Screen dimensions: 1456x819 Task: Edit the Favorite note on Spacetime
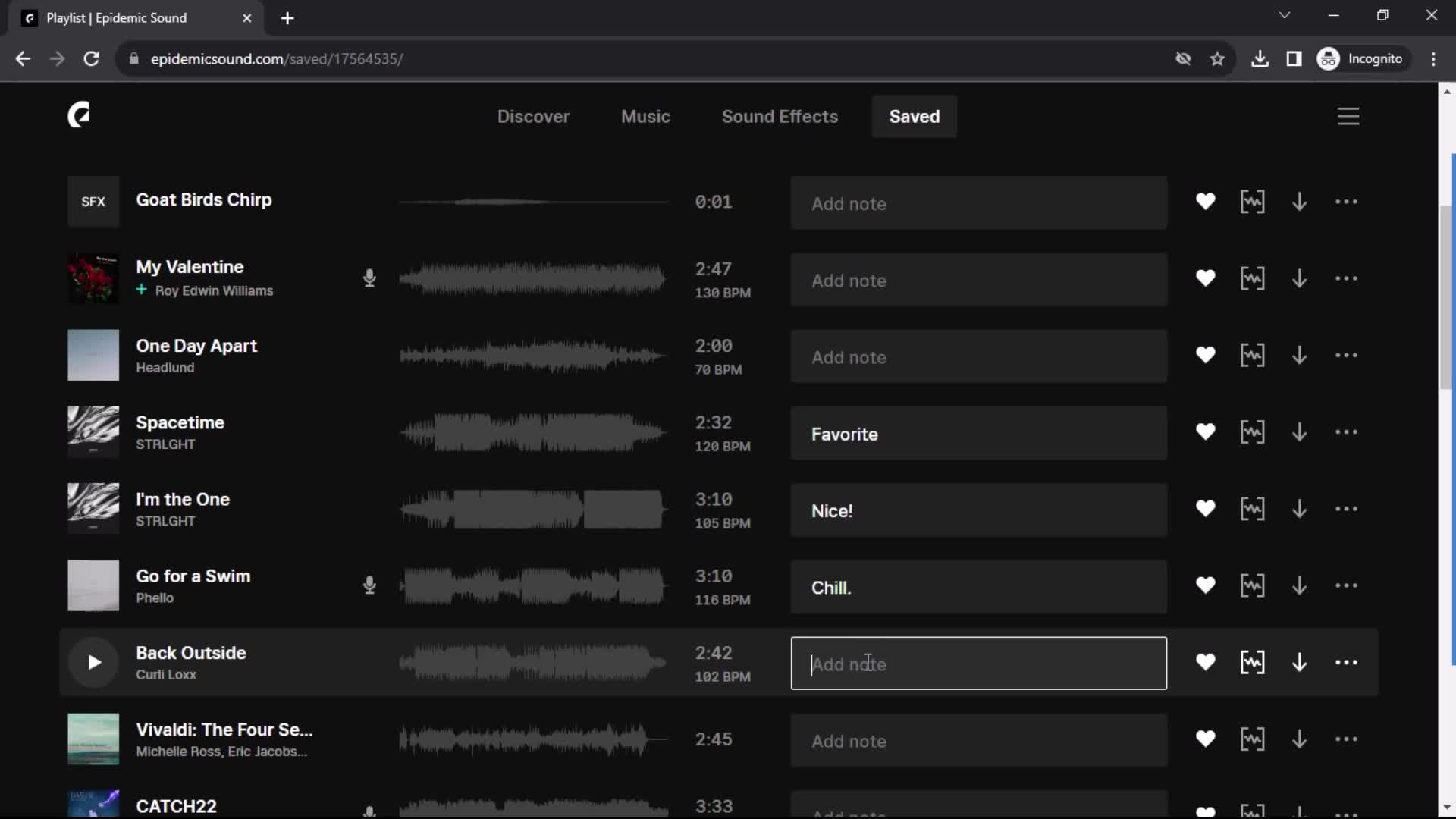[978, 433]
